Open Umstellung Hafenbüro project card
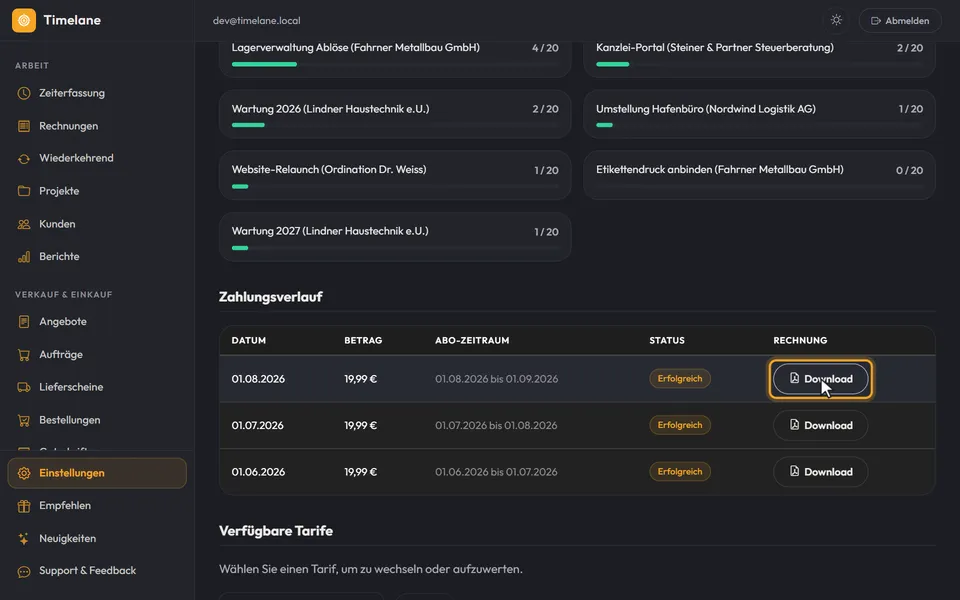The image size is (960, 600). 759,114
